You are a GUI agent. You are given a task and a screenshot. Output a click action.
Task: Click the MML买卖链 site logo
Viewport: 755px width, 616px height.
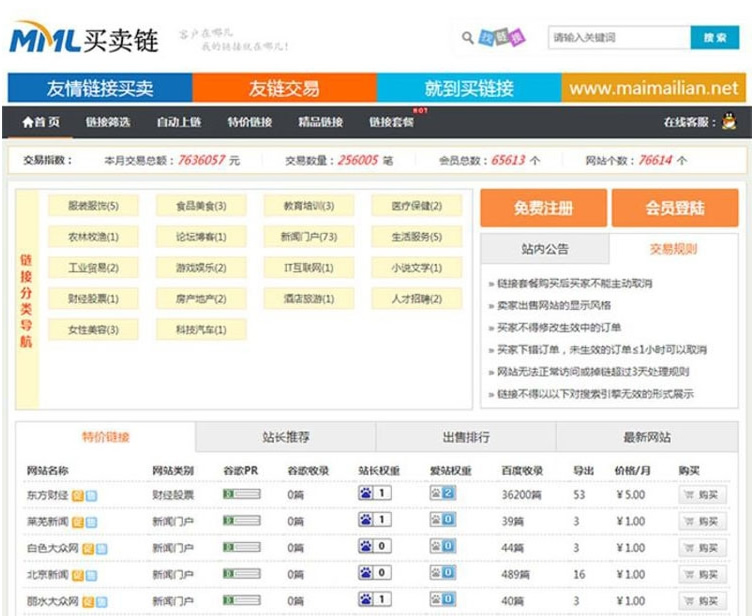[x=84, y=40]
